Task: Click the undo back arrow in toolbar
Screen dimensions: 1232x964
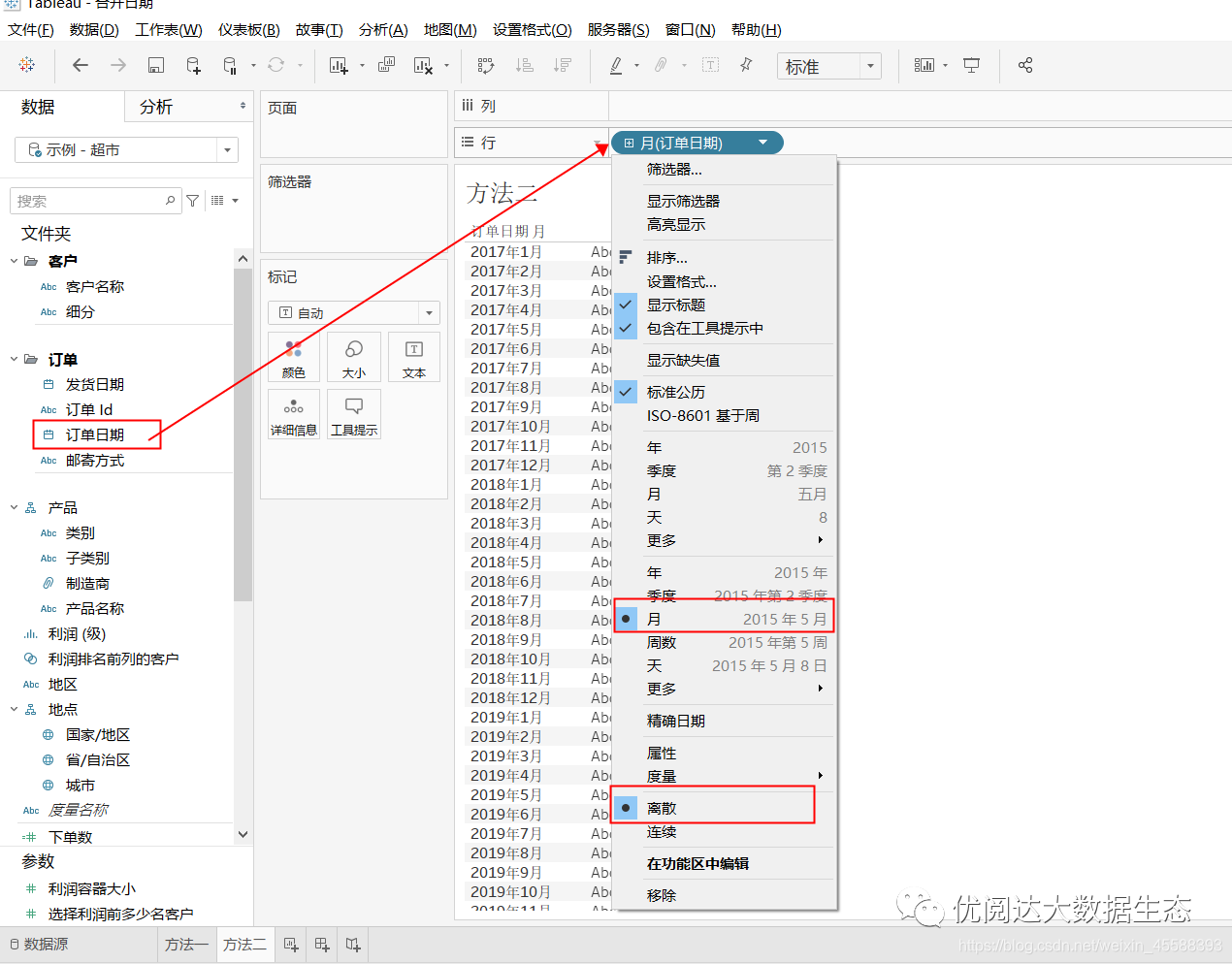Action: 81,65
